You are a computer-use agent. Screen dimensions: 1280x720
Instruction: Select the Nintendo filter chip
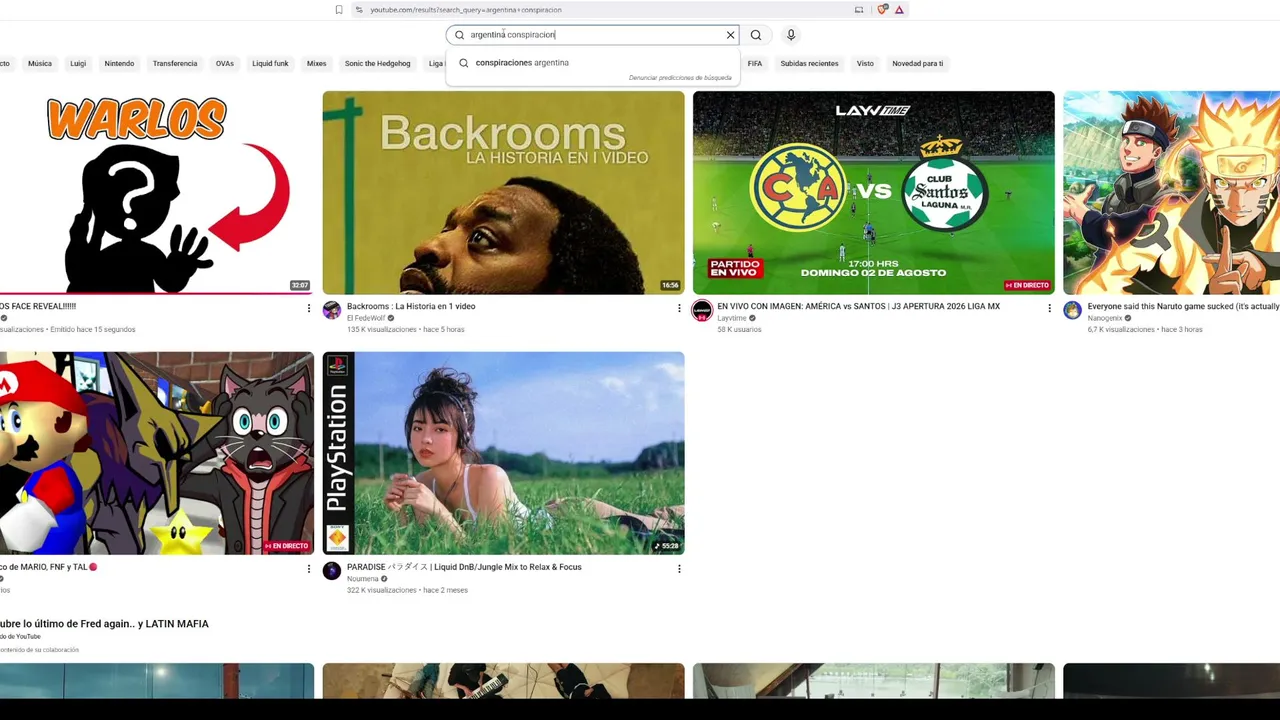coord(119,64)
